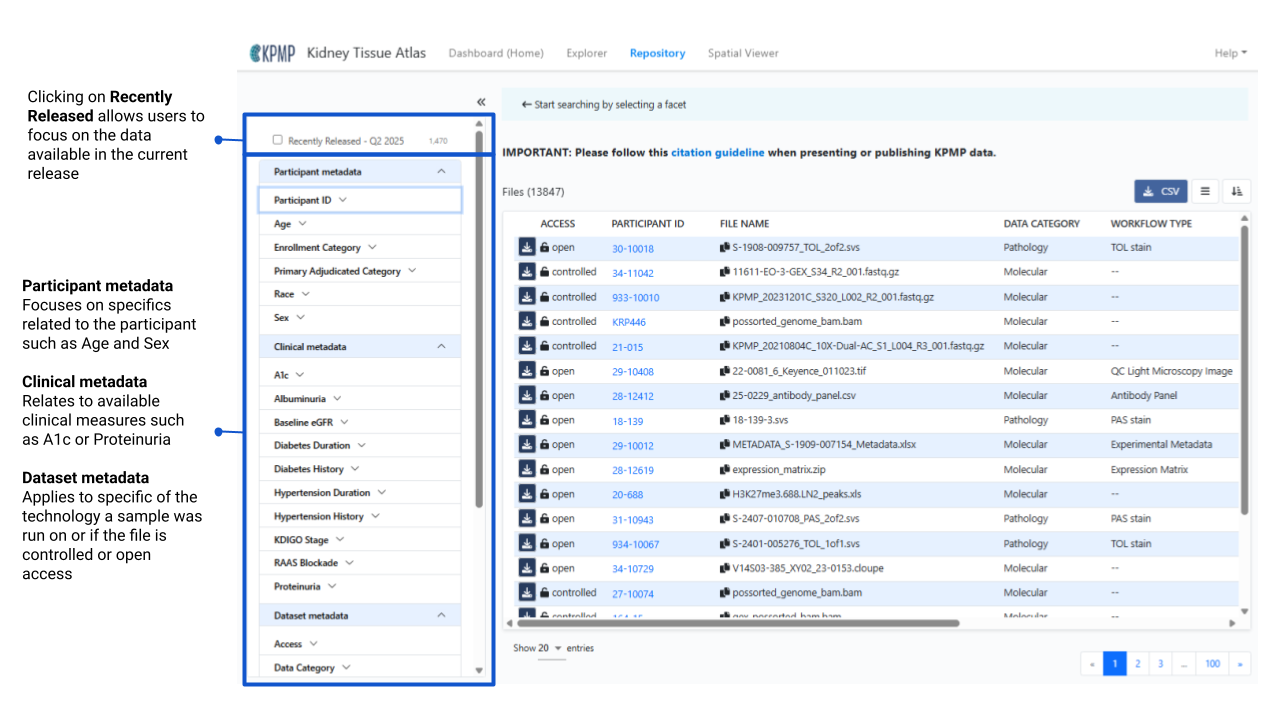This screenshot has height=720, width=1280.
Task: Download S-2407-010708_PAS_2of2.svs file
Action: tap(527, 518)
